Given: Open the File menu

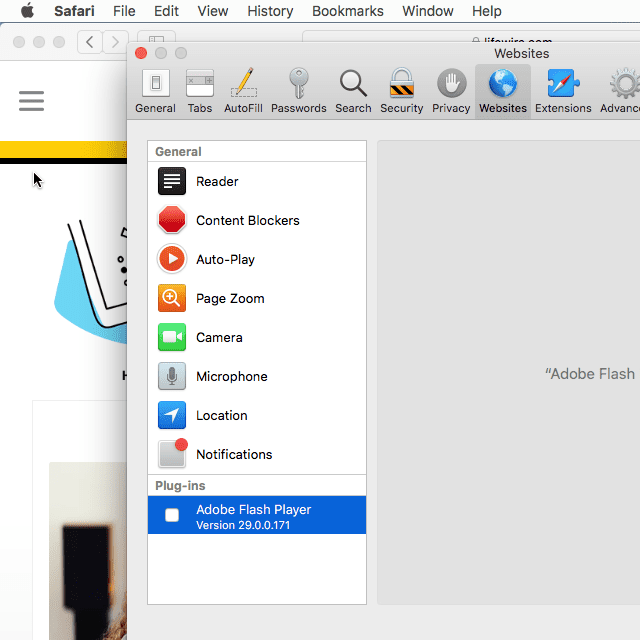Looking at the screenshot, I should pos(124,11).
